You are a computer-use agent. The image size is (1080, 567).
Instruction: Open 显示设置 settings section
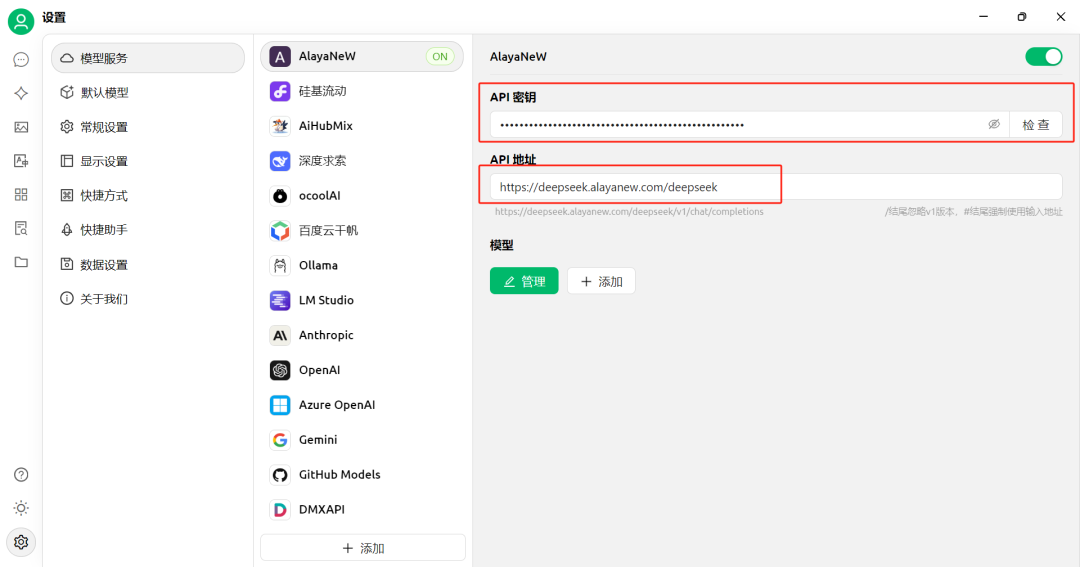147,161
